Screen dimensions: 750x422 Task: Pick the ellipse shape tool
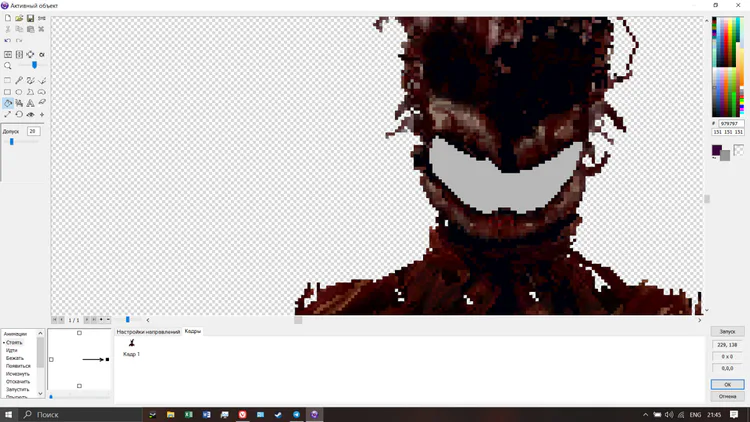tap(19, 92)
